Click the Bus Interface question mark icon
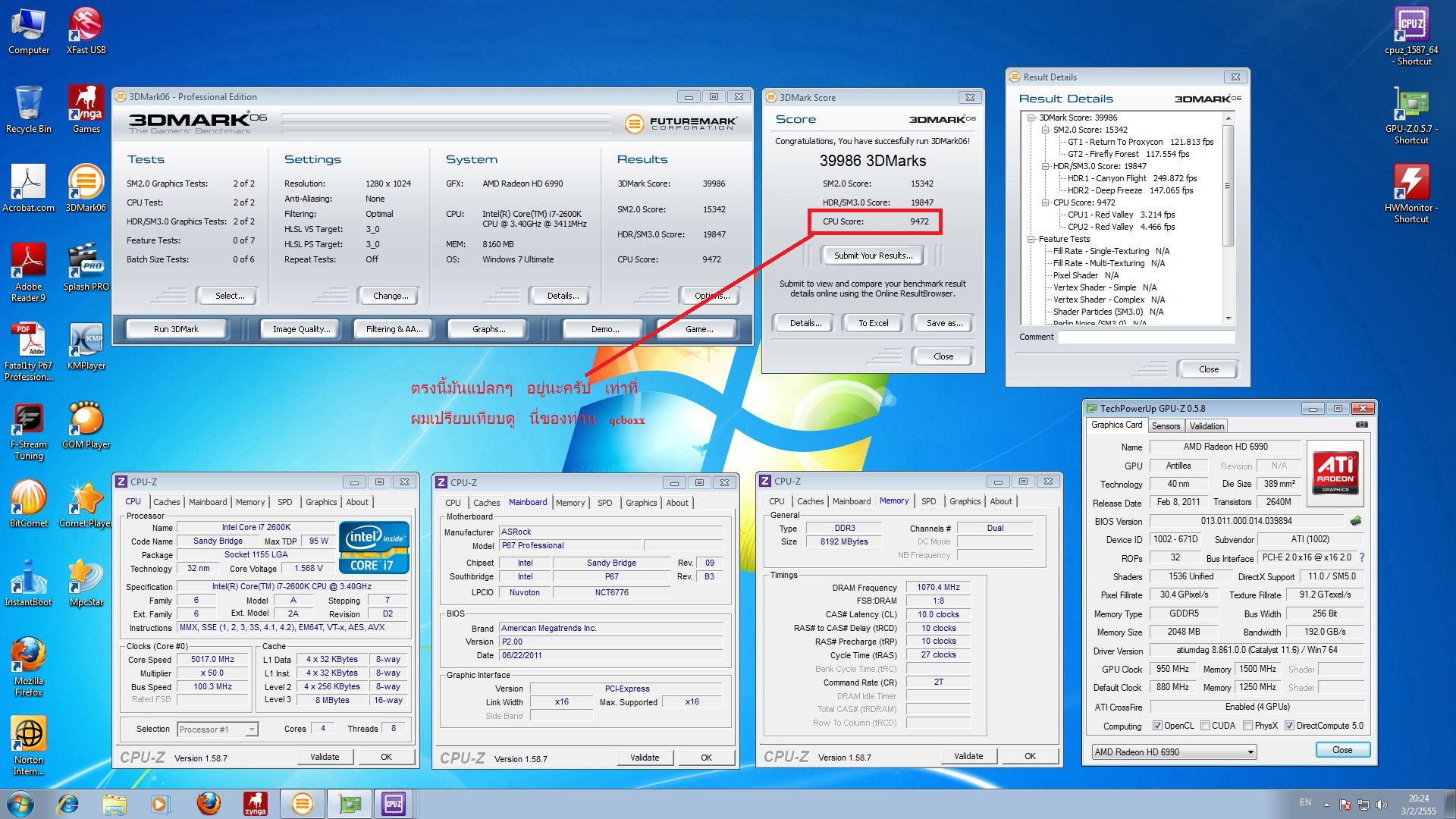This screenshot has height=819, width=1456. (1362, 557)
